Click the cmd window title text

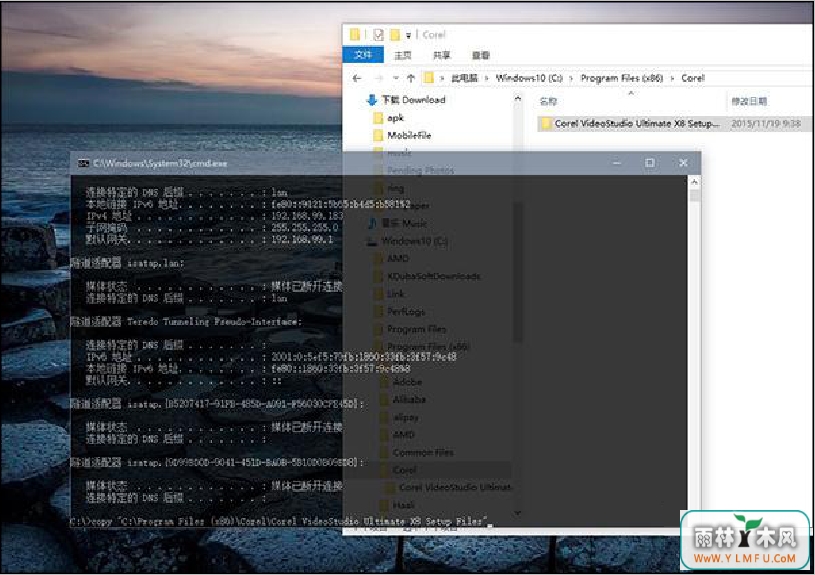[160, 164]
